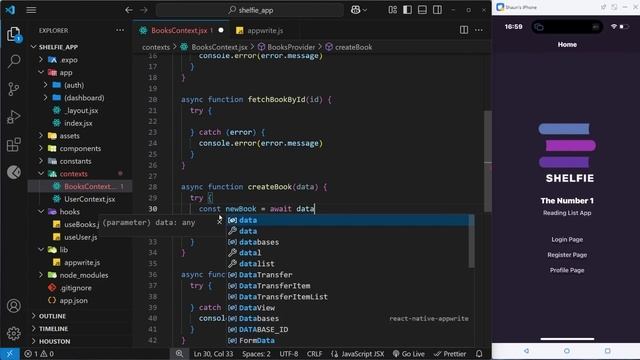The width and height of the screenshot is (640, 360).
Task: Open editor More Actions ellipsis
Action: (479, 30)
